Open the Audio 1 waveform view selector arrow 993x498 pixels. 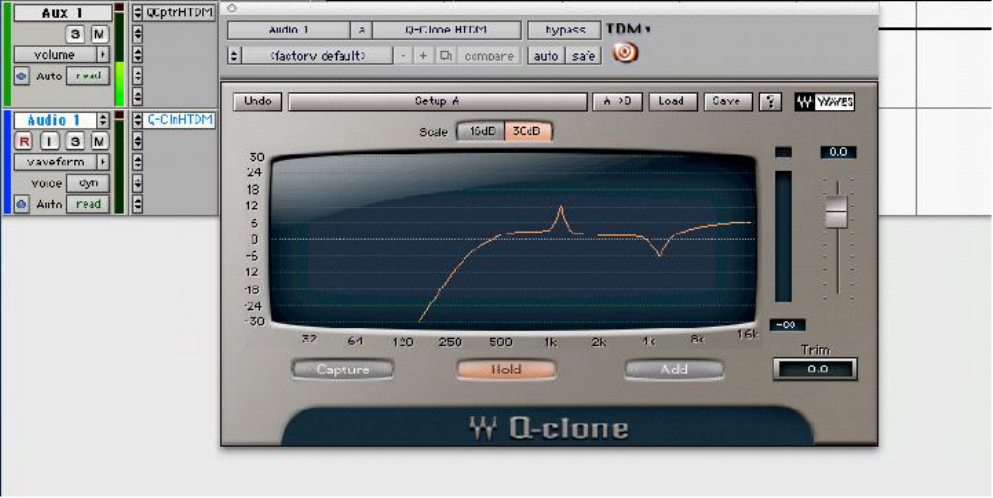click(x=102, y=162)
